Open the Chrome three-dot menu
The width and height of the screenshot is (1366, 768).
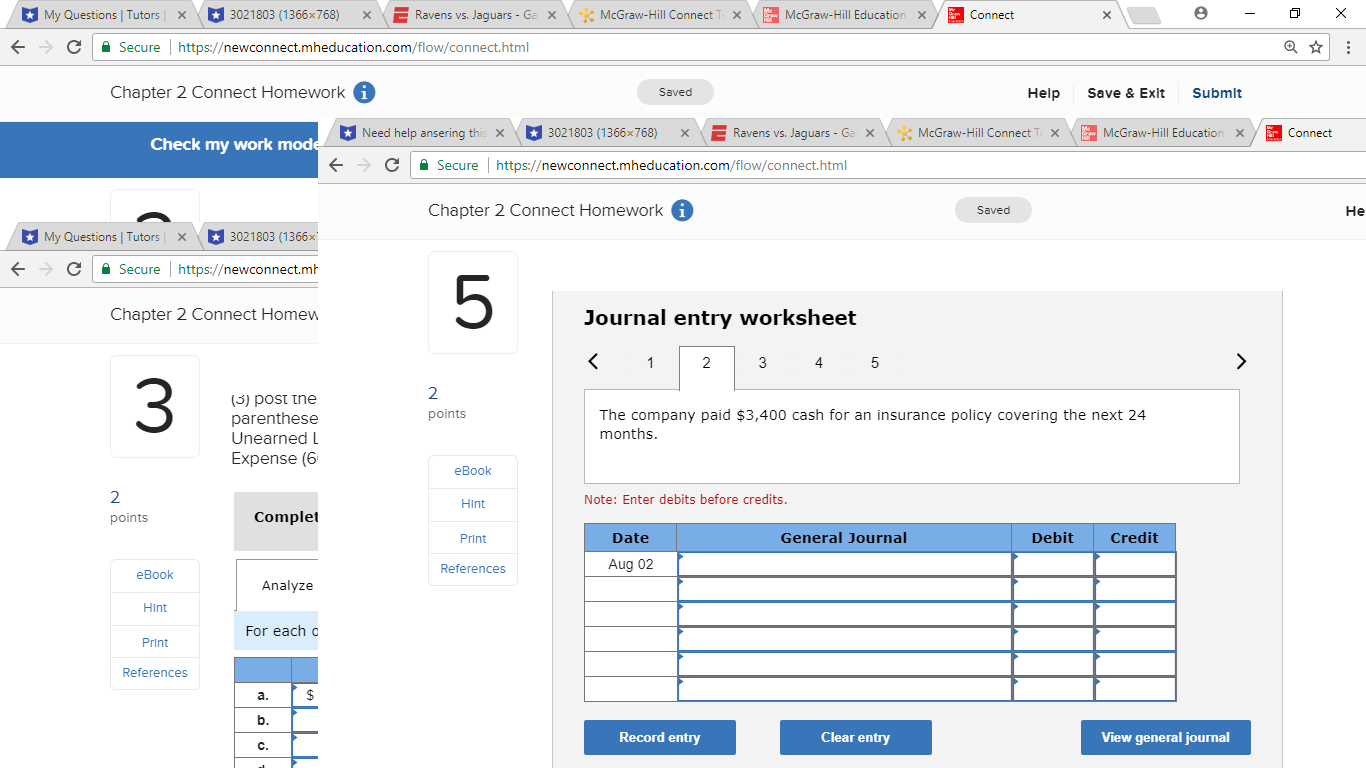(x=1349, y=46)
